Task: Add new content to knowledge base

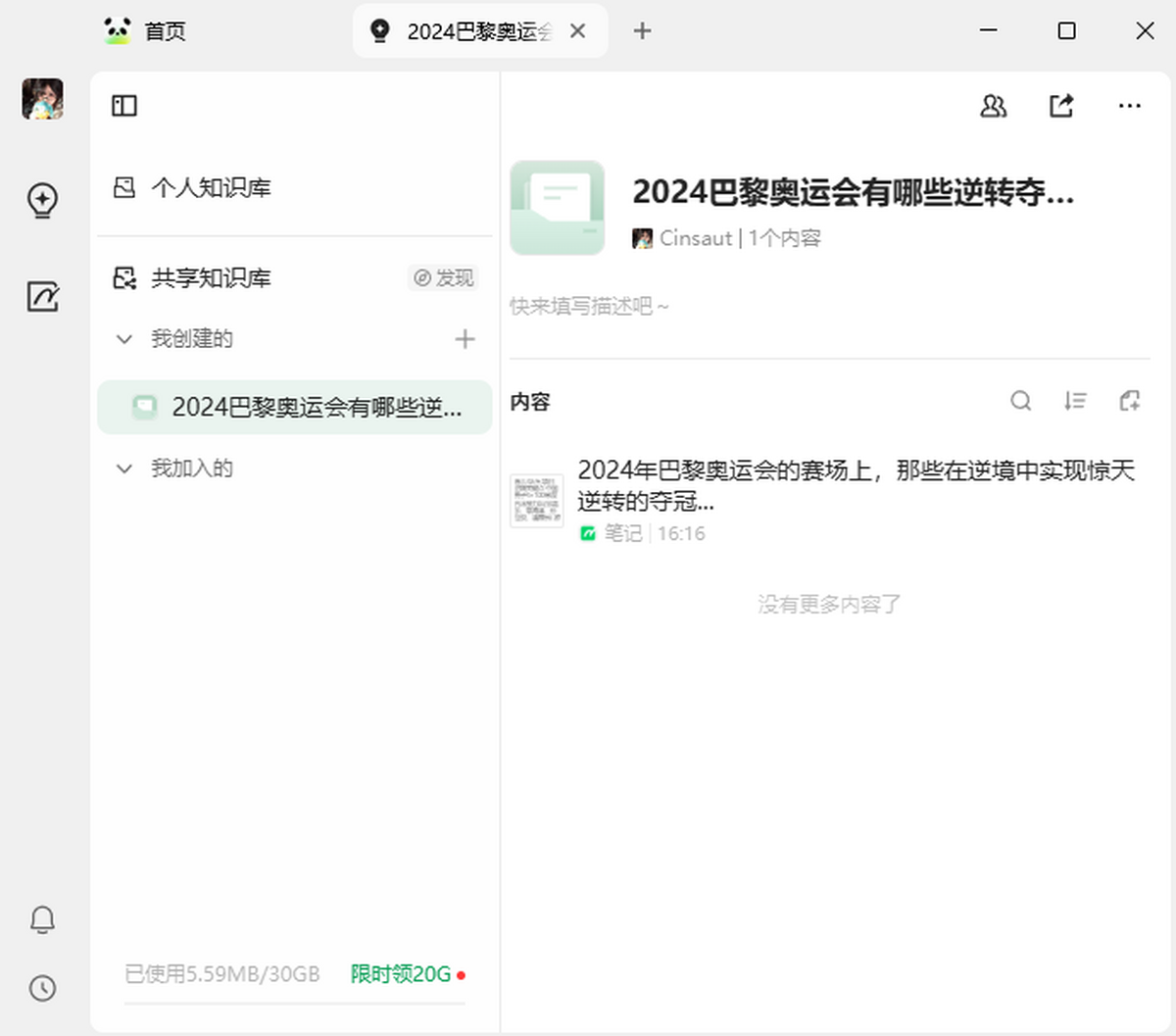Action: [1129, 401]
